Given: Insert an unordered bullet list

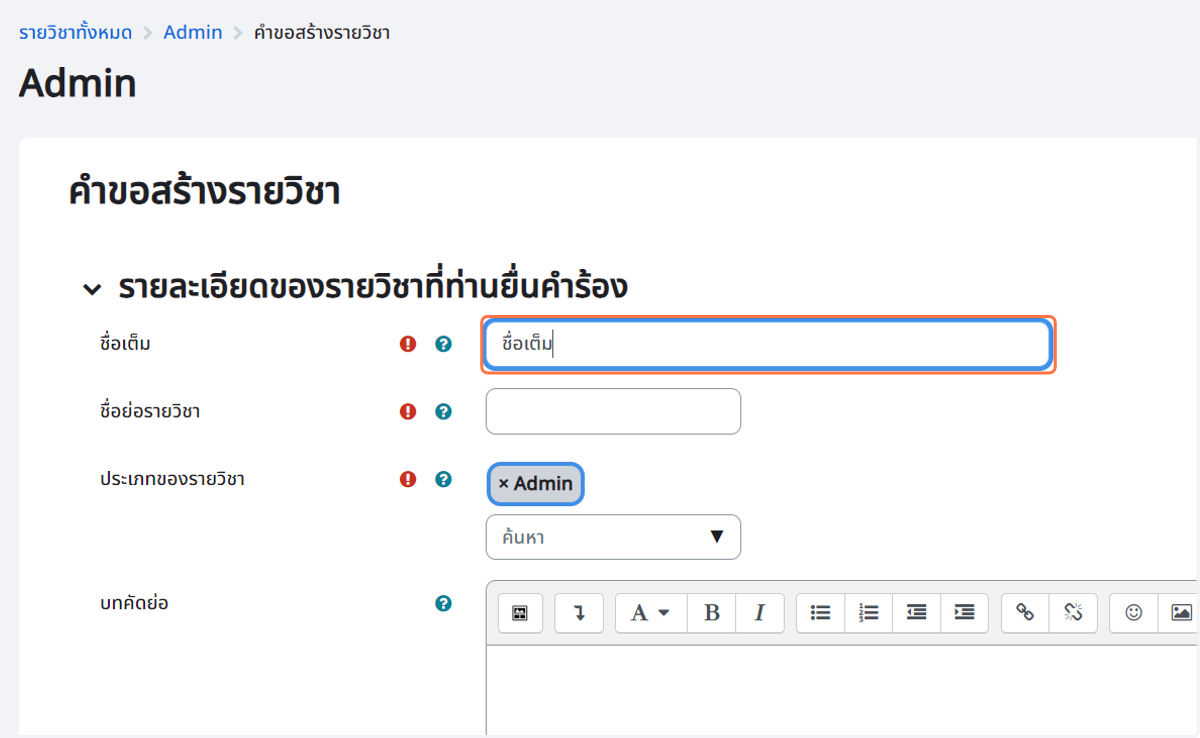Looking at the screenshot, I should coord(821,613).
